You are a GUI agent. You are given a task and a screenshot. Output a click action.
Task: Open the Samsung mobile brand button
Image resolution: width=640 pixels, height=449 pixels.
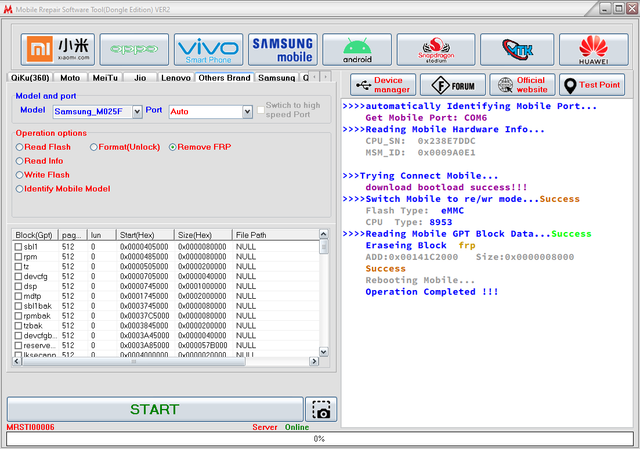[282, 49]
